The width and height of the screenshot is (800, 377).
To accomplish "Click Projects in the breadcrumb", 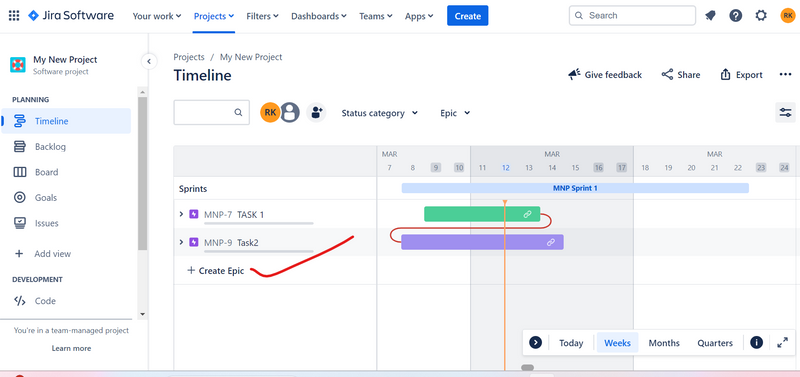I will pos(189,57).
